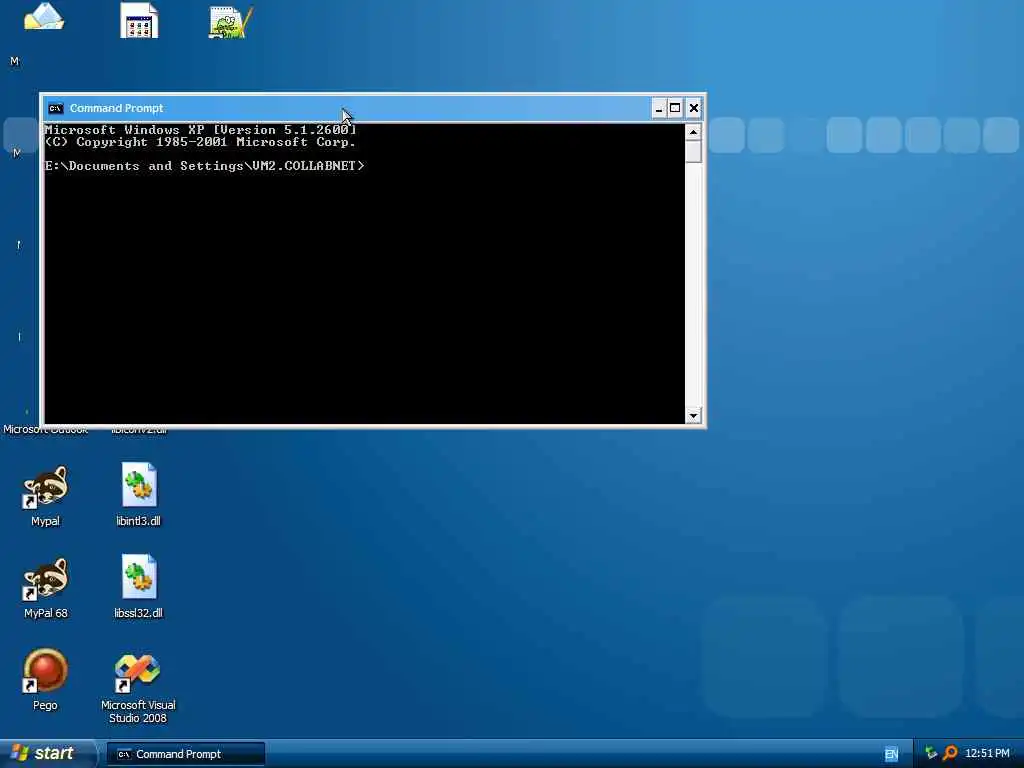Click the scrollbar up arrow in Command Prompt
The width and height of the screenshot is (1024, 768).
point(694,132)
